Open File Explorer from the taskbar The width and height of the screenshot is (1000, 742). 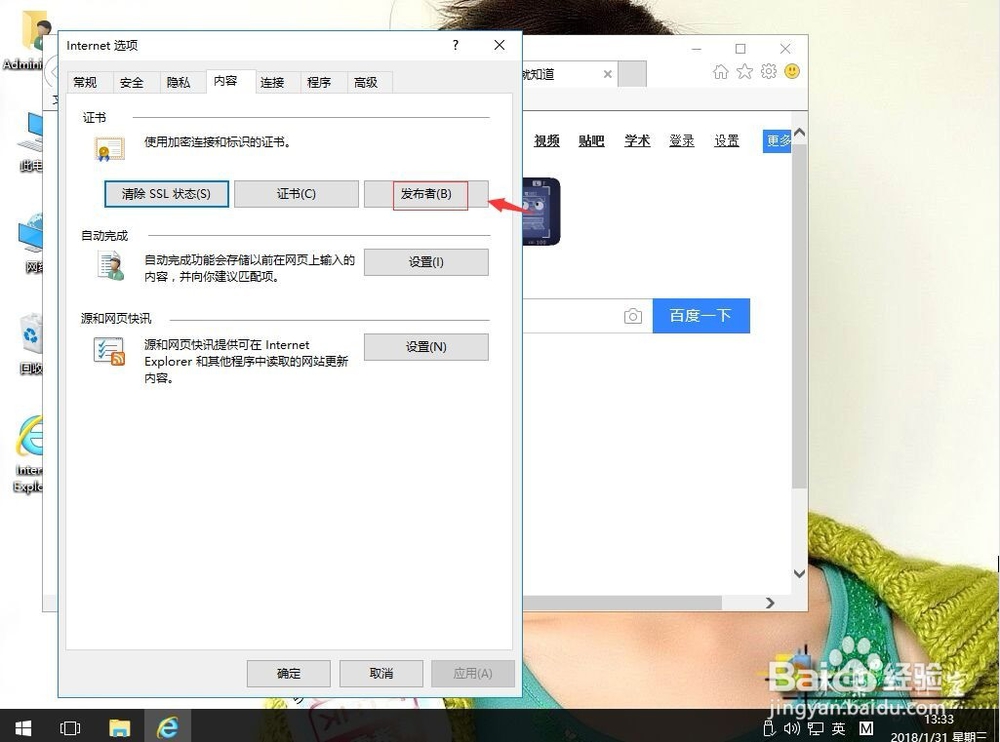pyautogui.click(x=119, y=728)
